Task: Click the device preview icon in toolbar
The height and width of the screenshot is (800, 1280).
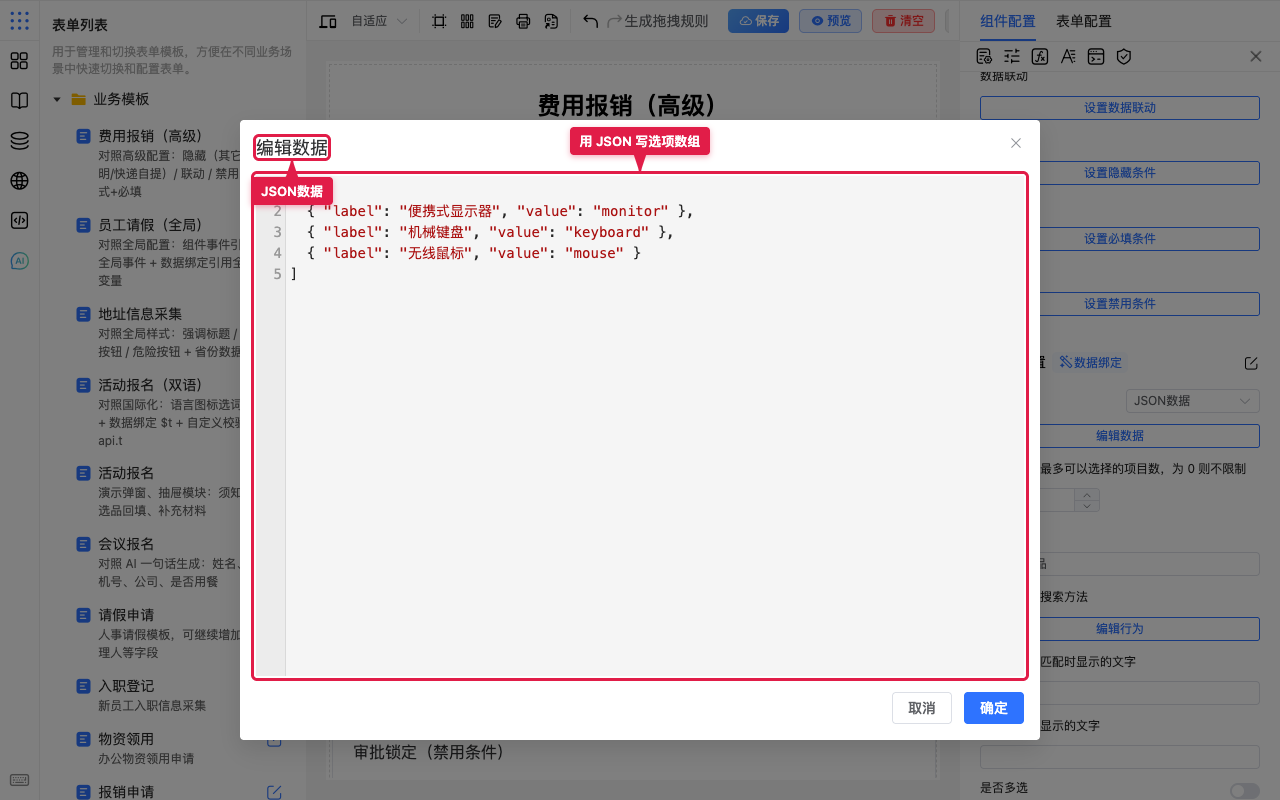Action: coord(328,21)
